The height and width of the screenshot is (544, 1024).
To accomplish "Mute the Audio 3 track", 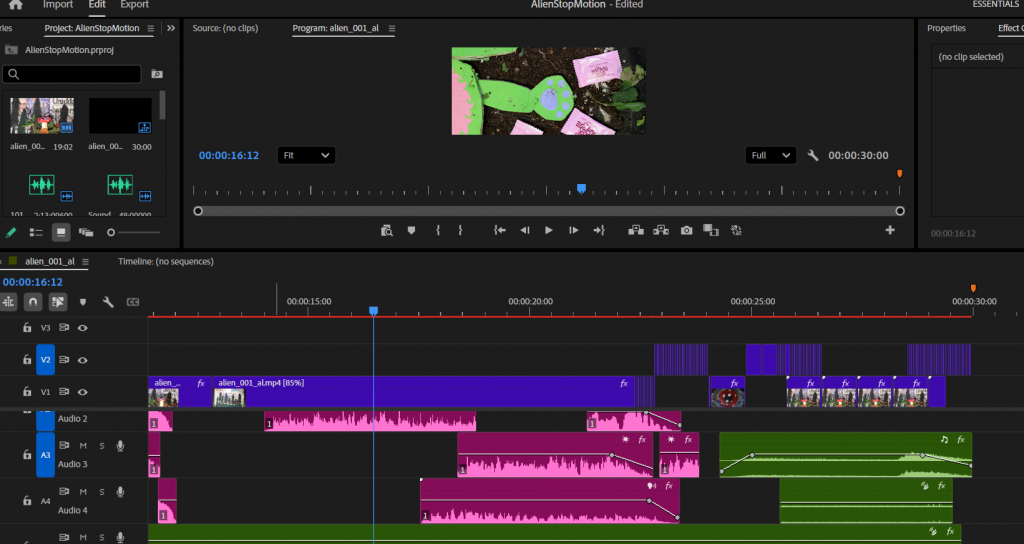I will tap(83, 445).
